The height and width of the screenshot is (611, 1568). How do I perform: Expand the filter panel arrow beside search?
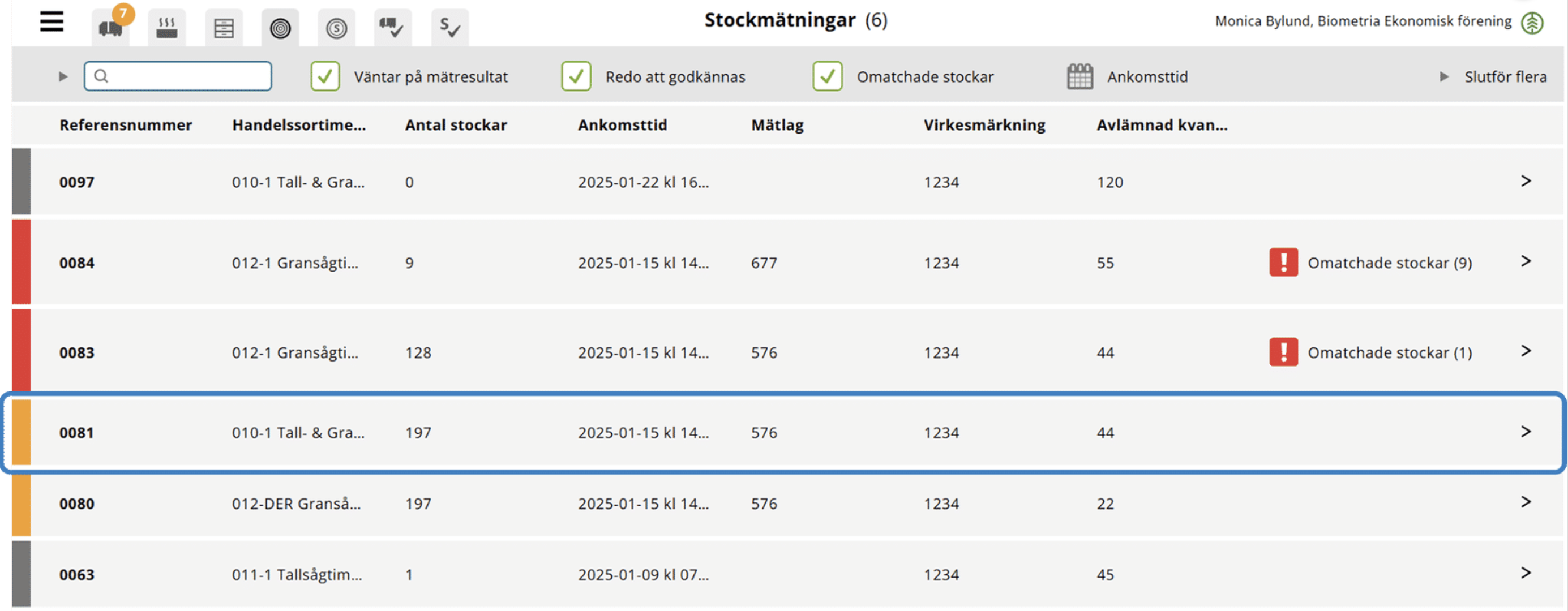coord(63,77)
